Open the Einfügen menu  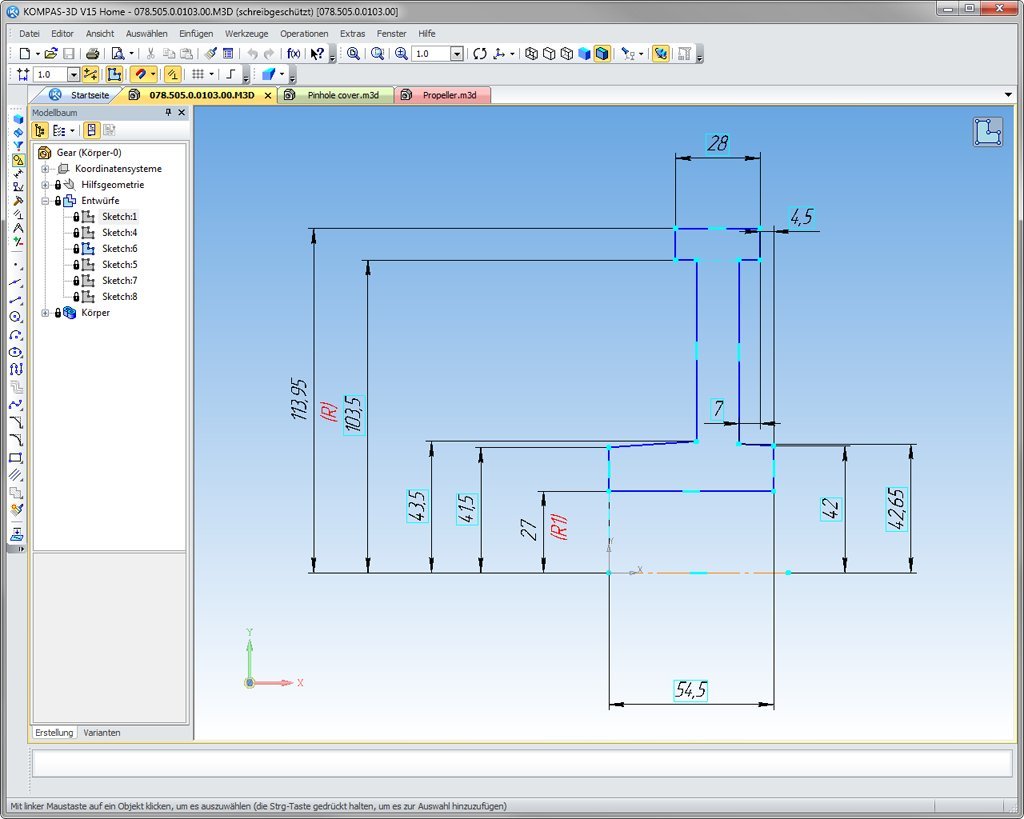click(196, 33)
